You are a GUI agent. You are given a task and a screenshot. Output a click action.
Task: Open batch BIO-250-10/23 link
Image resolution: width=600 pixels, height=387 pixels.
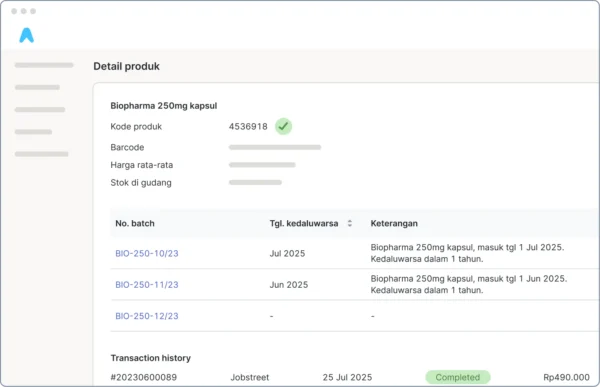pos(147,253)
